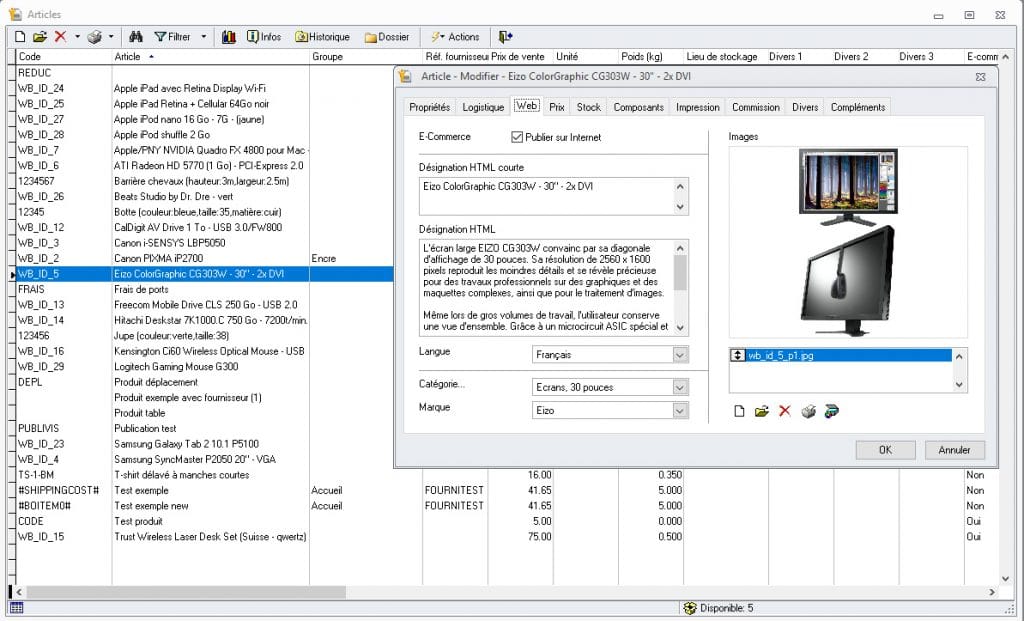
Task: Switch to the Divers tab
Action: tap(805, 107)
